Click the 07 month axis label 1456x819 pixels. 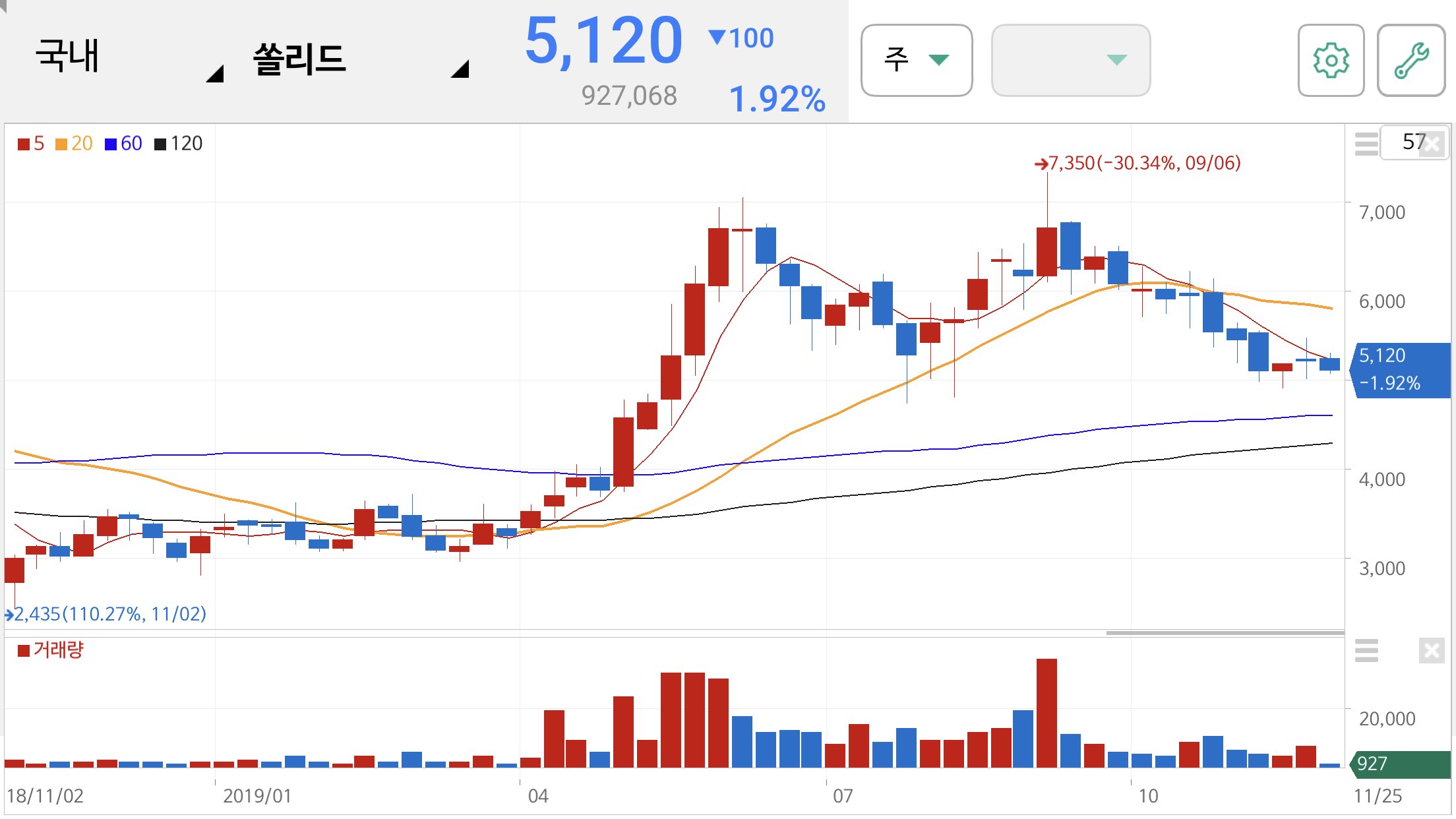pos(843,796)
